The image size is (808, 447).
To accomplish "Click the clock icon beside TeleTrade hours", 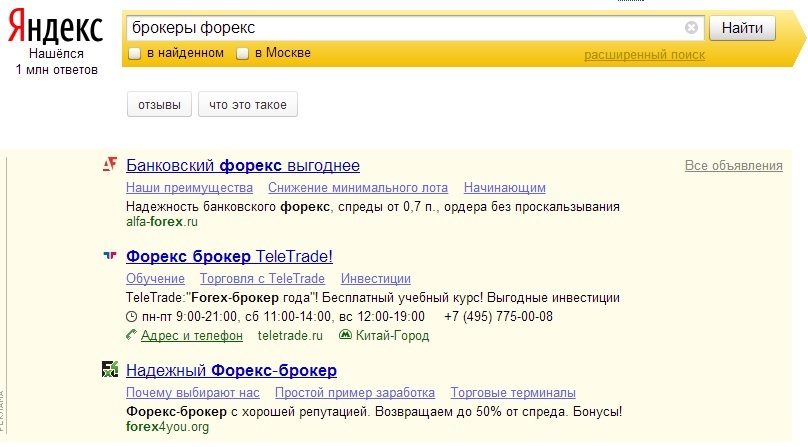I will (x=132, y=317).
